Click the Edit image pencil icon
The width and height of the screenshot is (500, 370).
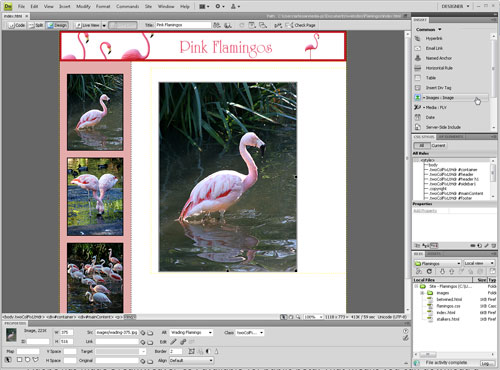(173, 342)
